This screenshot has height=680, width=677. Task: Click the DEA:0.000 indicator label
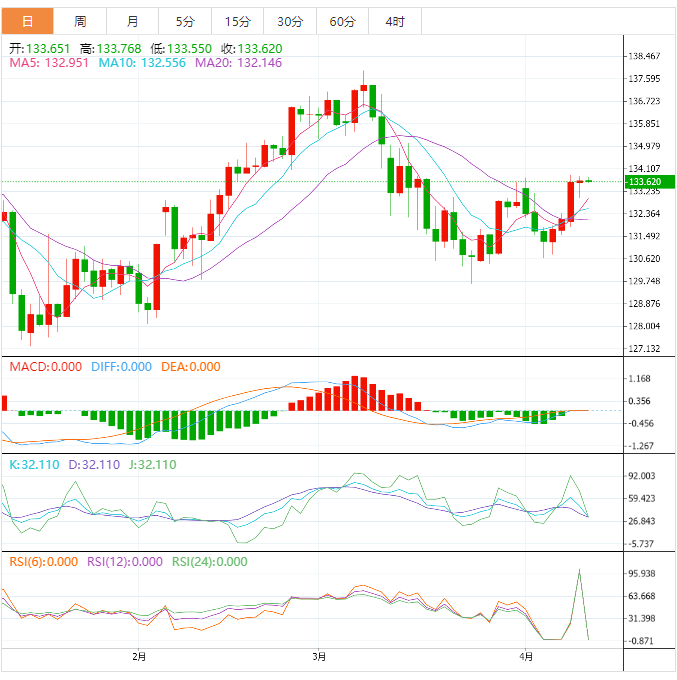[x=191, y=367]
